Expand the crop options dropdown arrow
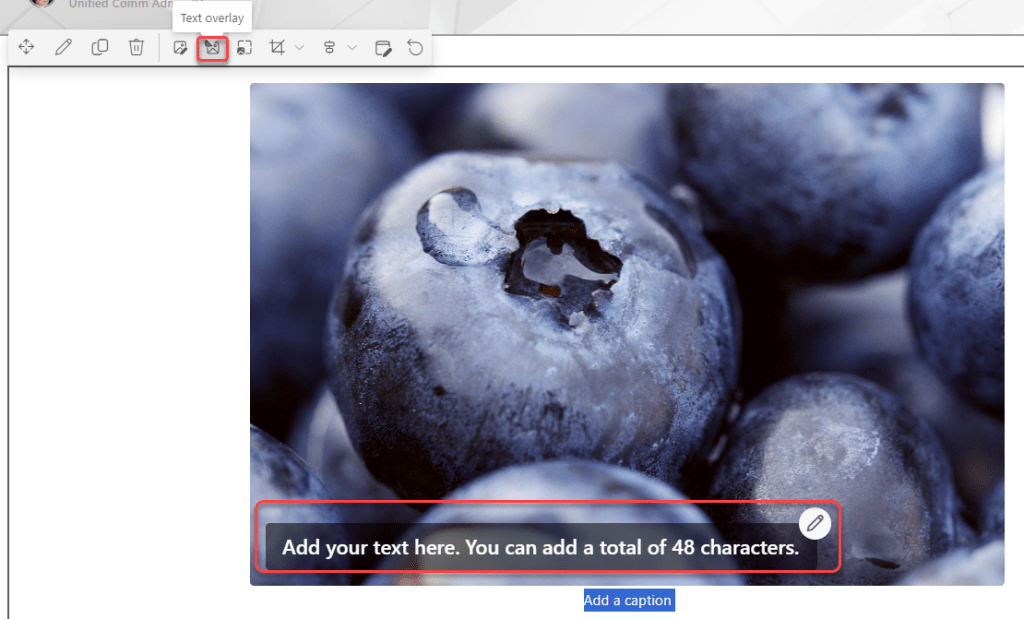Image resolution: width=1024 pixels, height=619 pixels. click(299, 48)
